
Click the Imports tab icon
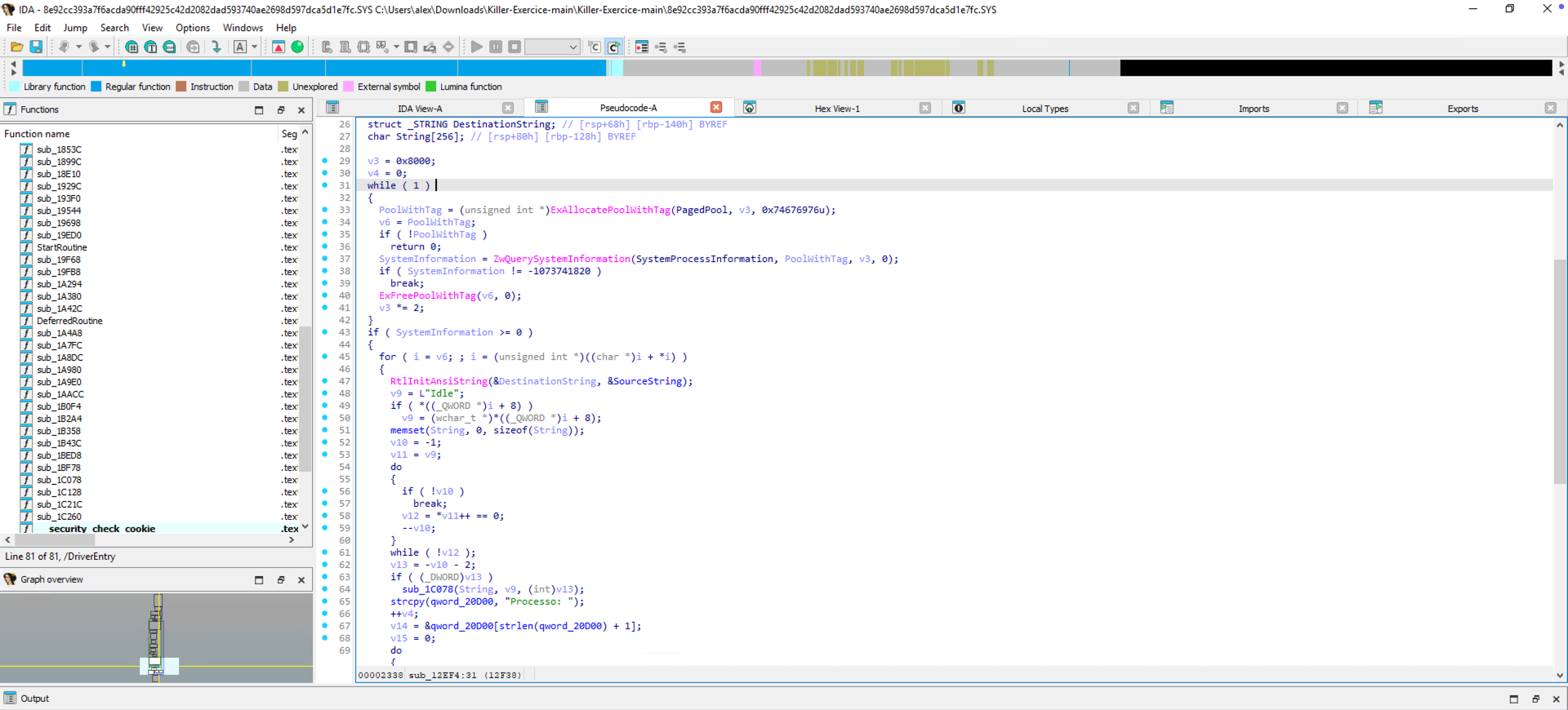click(x=1167, y=108)
